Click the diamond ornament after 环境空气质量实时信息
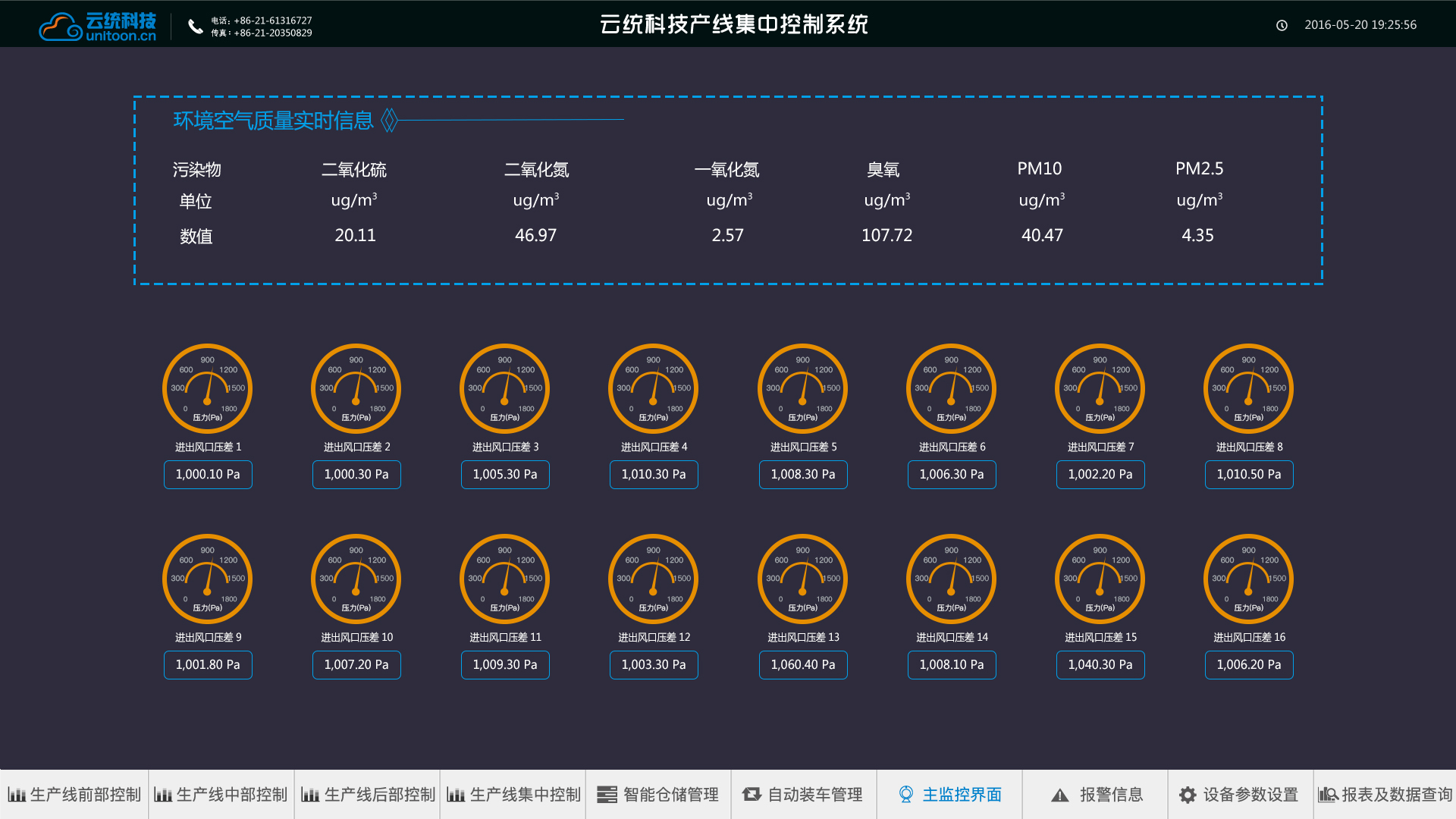1456x819 pixels. click(389, 120)
